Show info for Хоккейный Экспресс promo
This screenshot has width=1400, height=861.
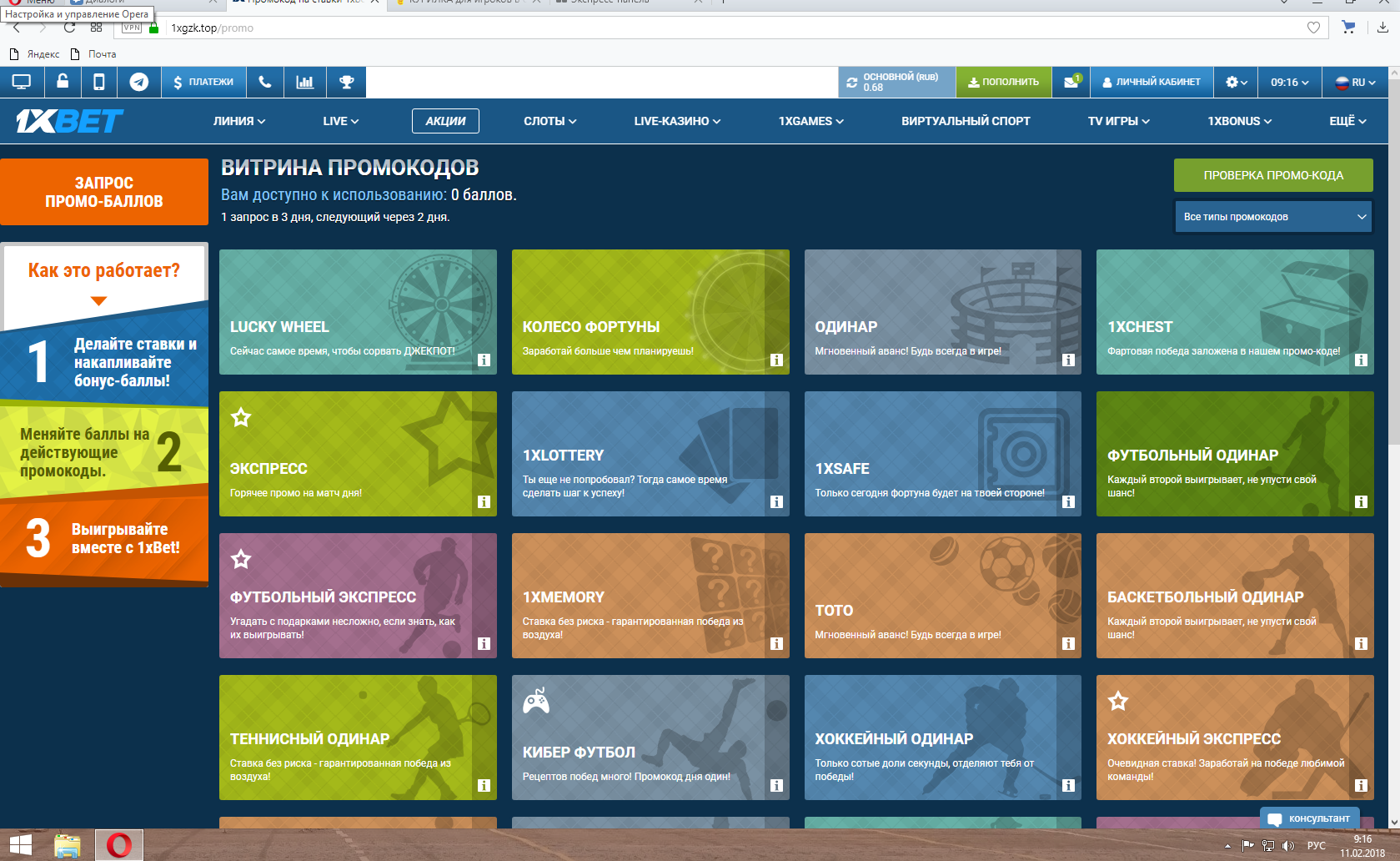click(1361, 786)
